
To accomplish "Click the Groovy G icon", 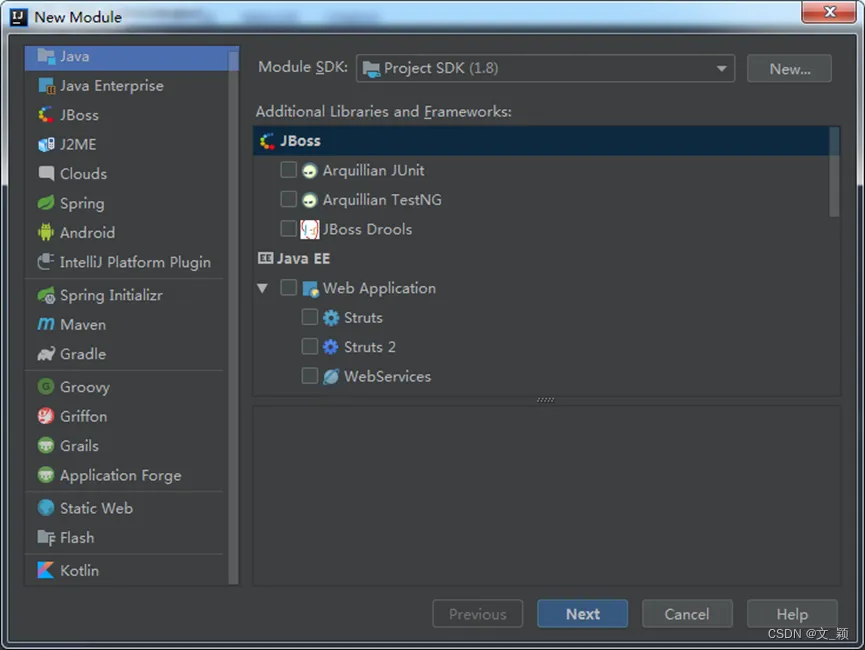I will (46, 386).
